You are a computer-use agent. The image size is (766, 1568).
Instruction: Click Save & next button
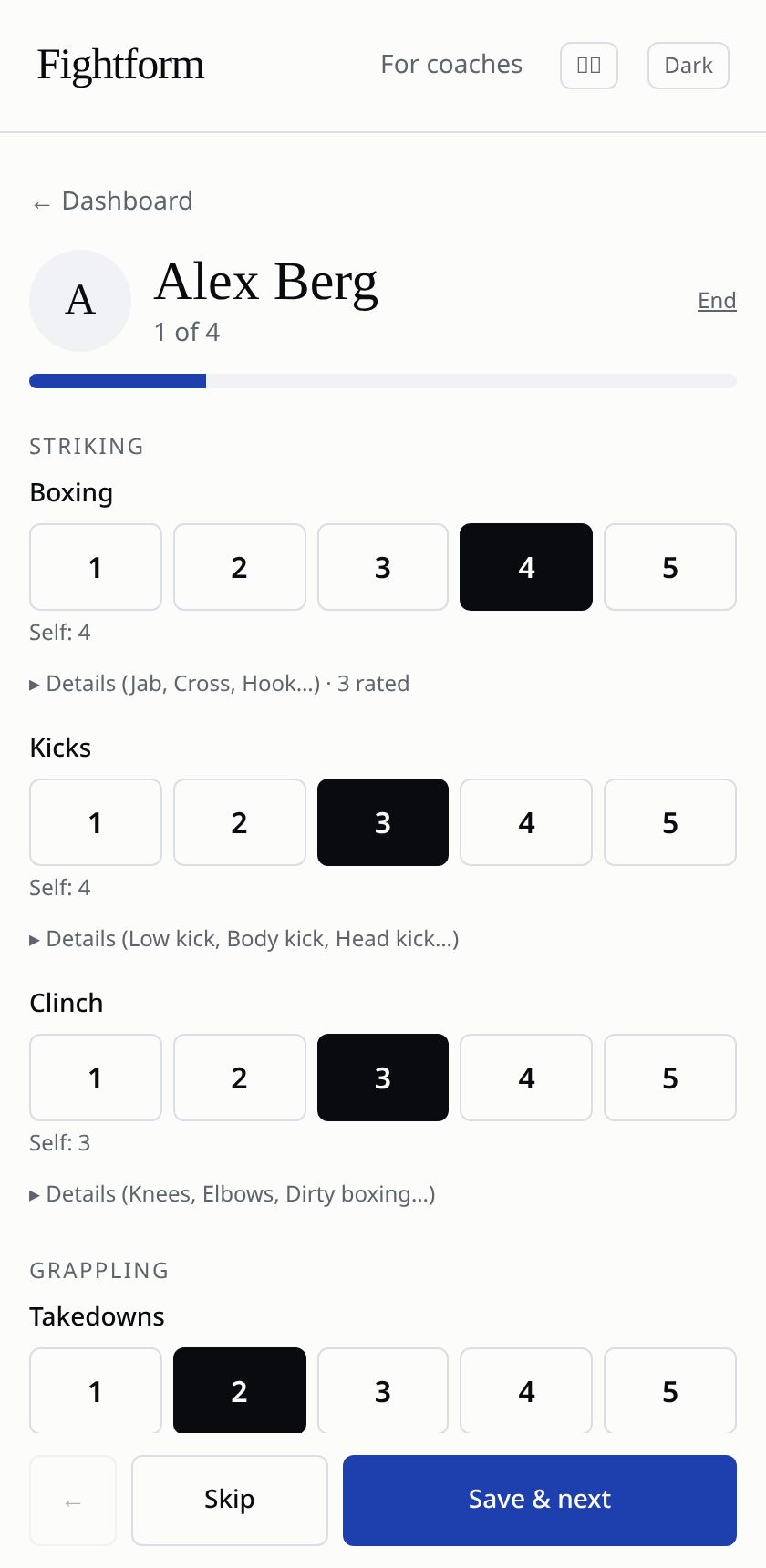click(540, 1501)
